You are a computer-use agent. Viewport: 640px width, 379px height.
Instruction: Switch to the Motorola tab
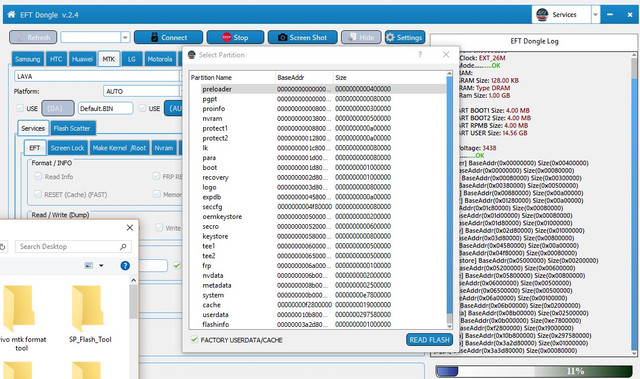pyautogui.click(x=160, y=59)
